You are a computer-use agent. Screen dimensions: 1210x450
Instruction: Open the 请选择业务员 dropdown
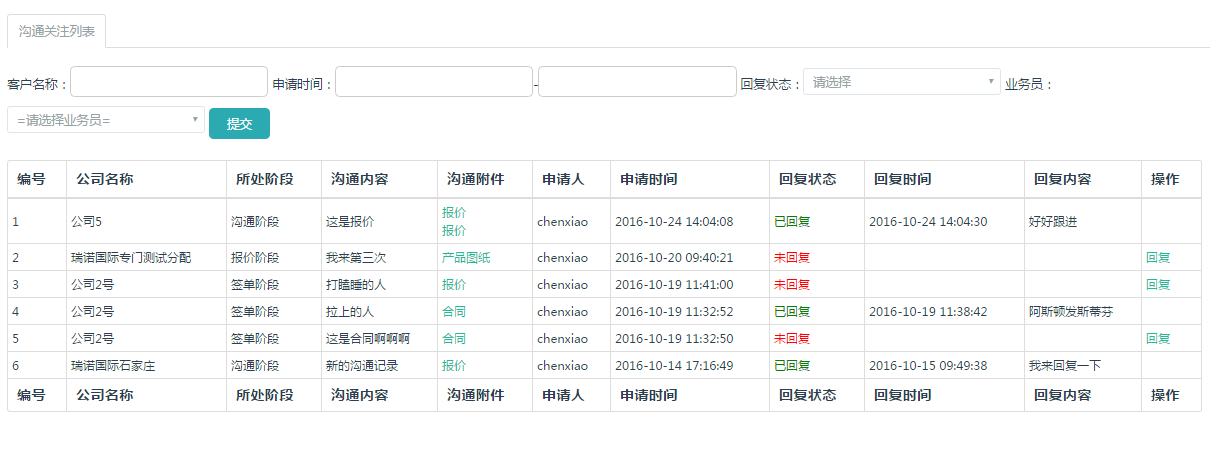(x=106, y=120)
